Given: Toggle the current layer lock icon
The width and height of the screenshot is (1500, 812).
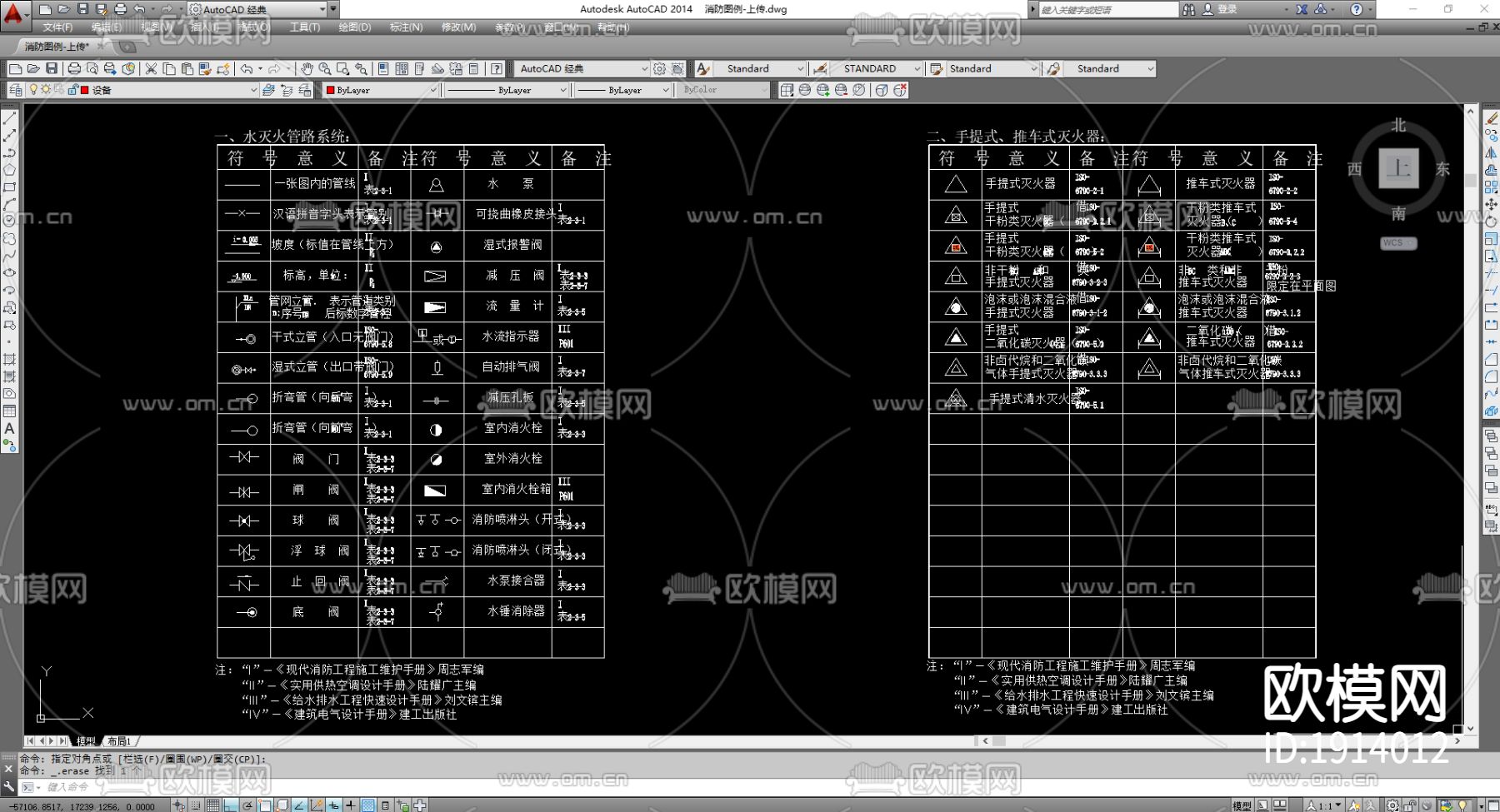Looking at the screenshot, I should pos(73,90).
